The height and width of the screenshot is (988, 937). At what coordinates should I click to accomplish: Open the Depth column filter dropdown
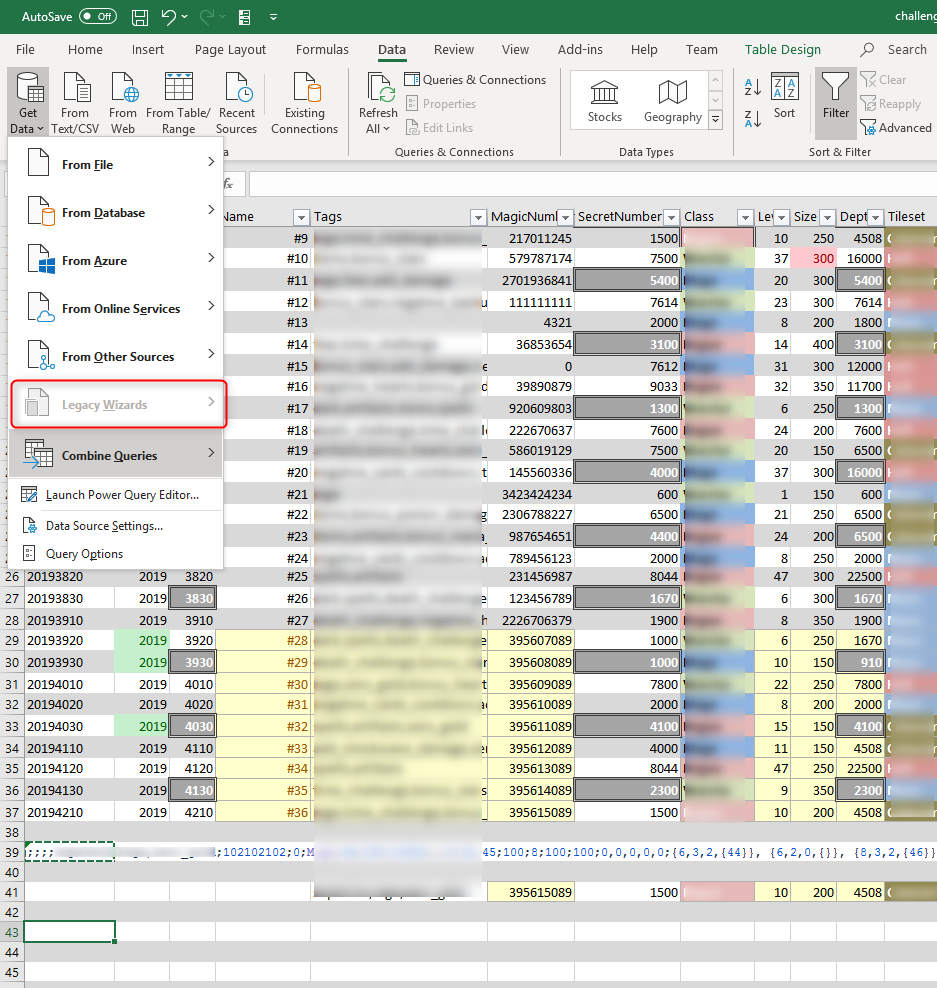click(x=875, y=217)
